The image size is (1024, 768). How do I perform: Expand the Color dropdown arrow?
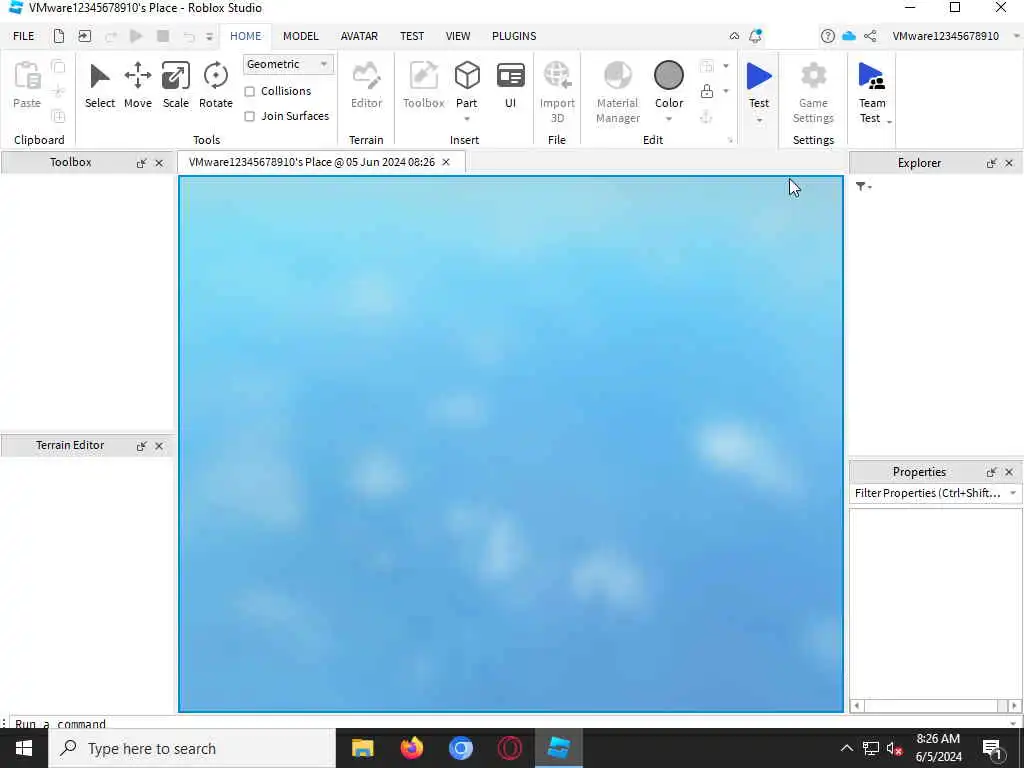pyautogui.click(x=669, y=119)
